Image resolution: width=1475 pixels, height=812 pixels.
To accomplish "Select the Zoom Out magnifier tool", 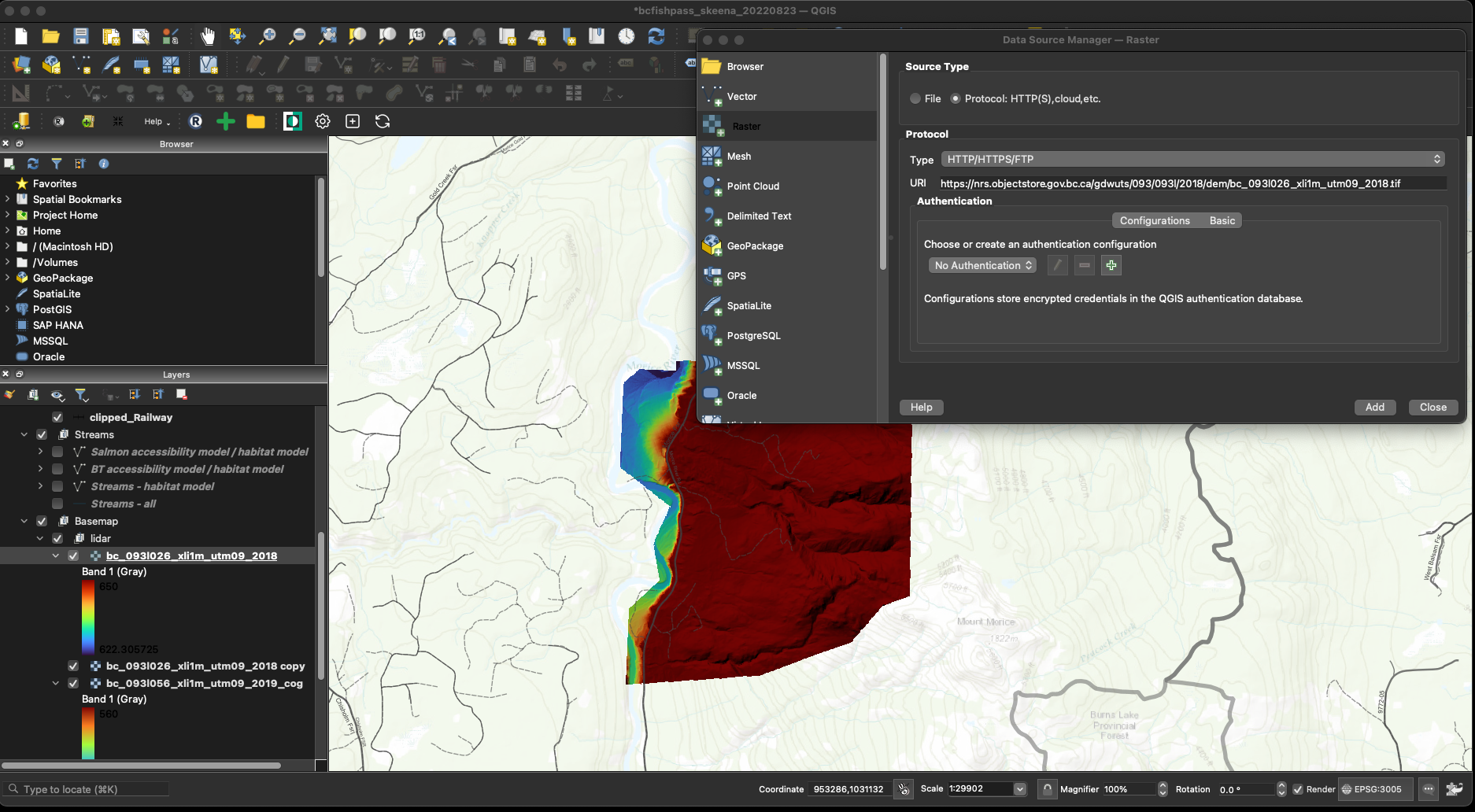I will (298, 36).
